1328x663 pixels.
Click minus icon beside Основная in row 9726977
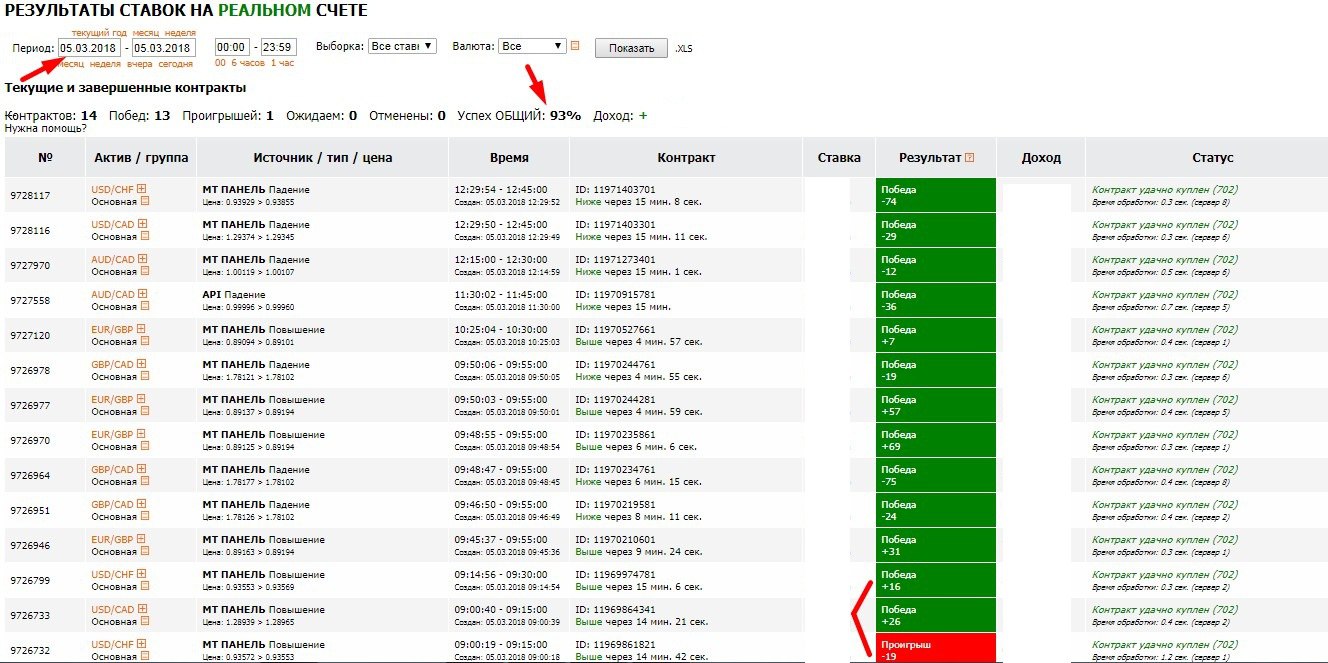pyautogui.click(x=144, y=411)
